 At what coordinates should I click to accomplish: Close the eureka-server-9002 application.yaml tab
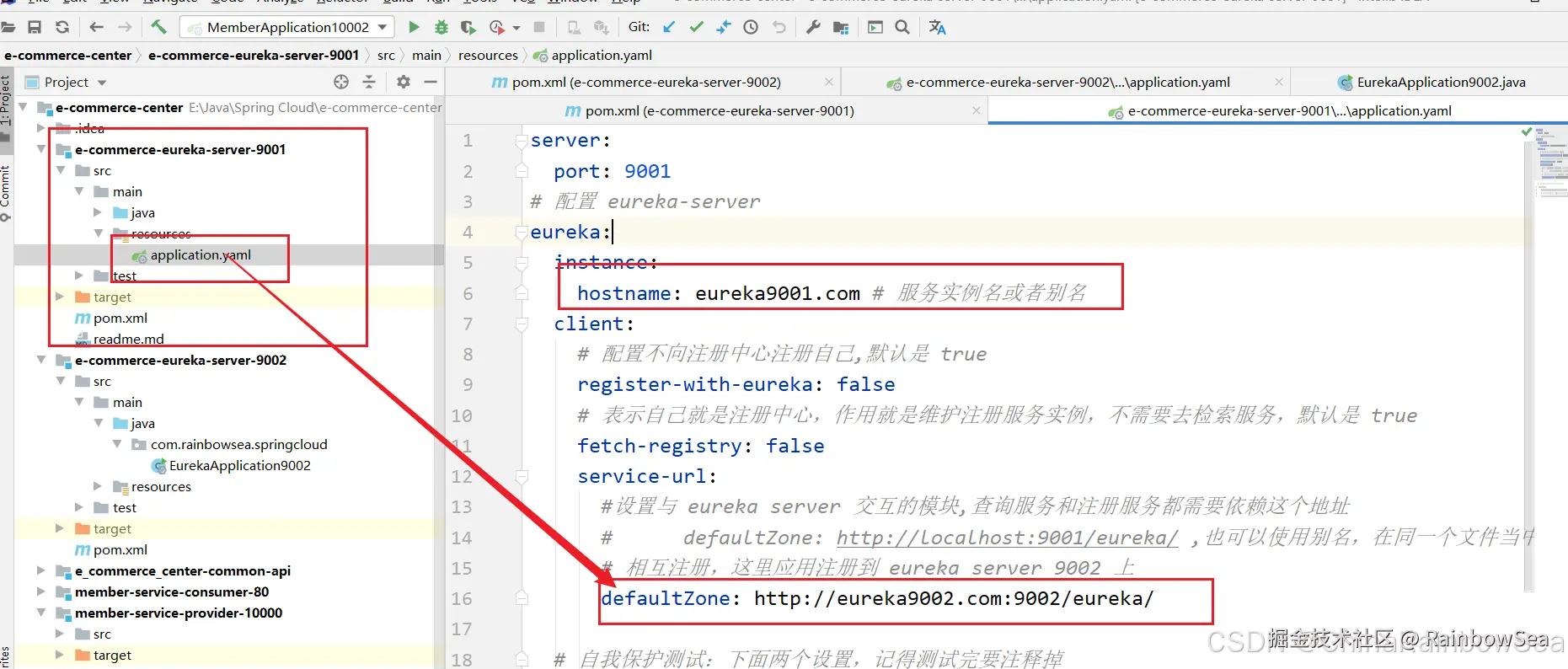tap(1279, 82)
